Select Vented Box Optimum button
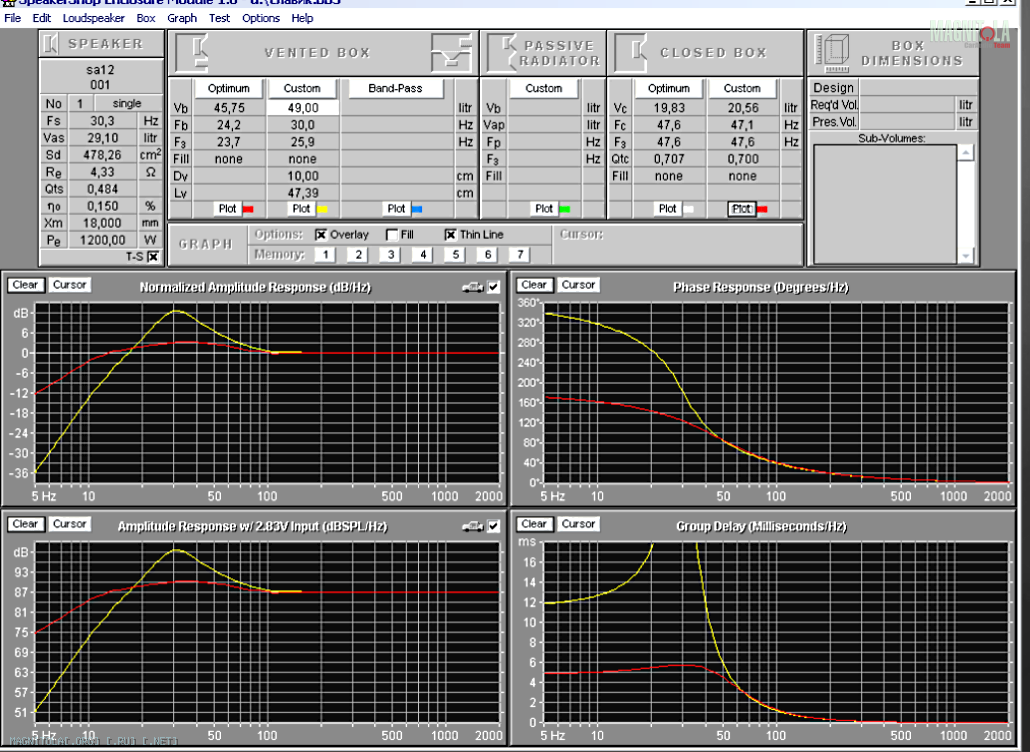This screenshot has height=752, width=1030. (x=229, y=88)
